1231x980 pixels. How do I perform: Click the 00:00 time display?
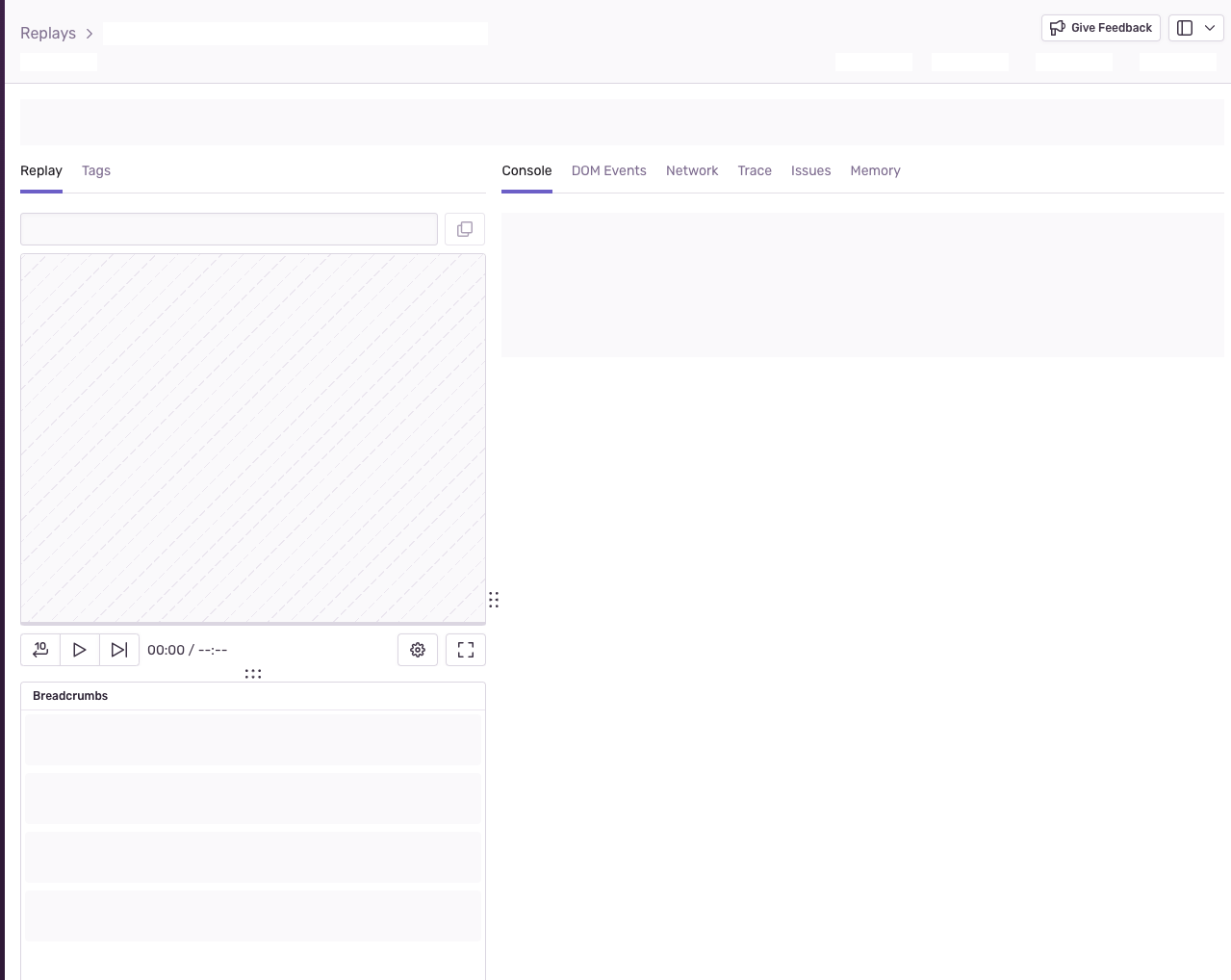(x=166, y=650)
